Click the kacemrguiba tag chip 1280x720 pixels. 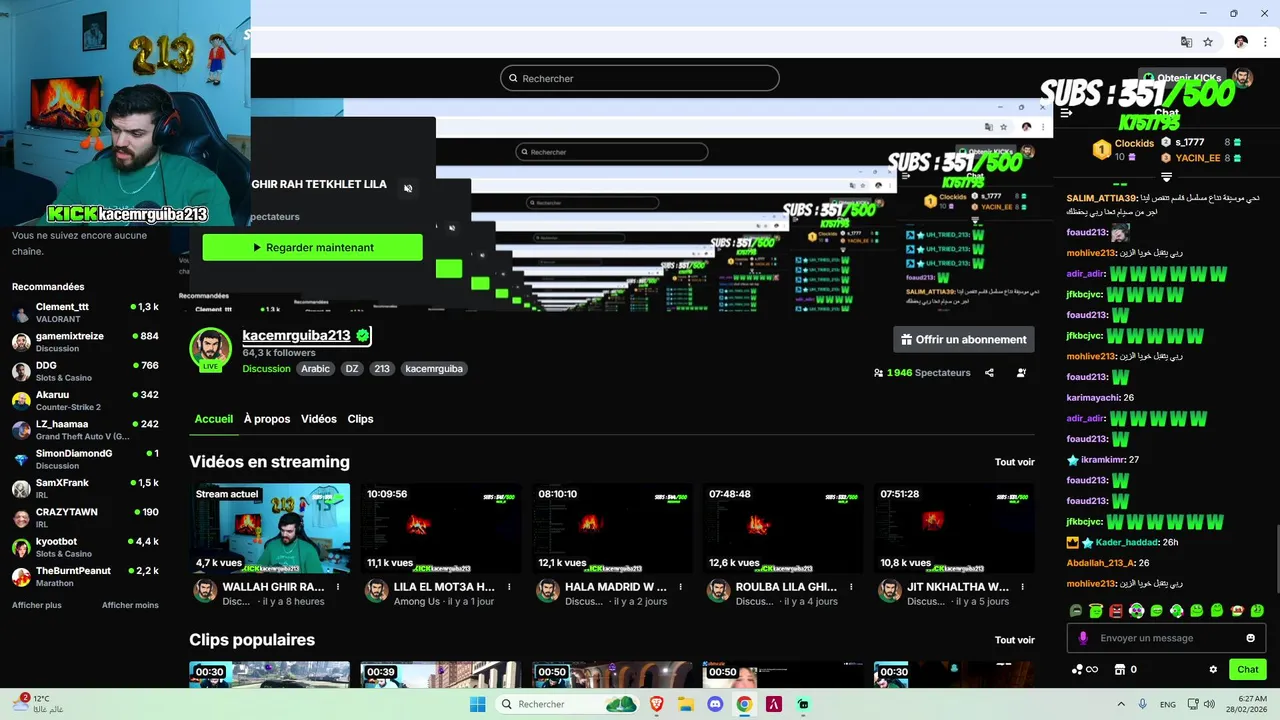click(434, 369)
